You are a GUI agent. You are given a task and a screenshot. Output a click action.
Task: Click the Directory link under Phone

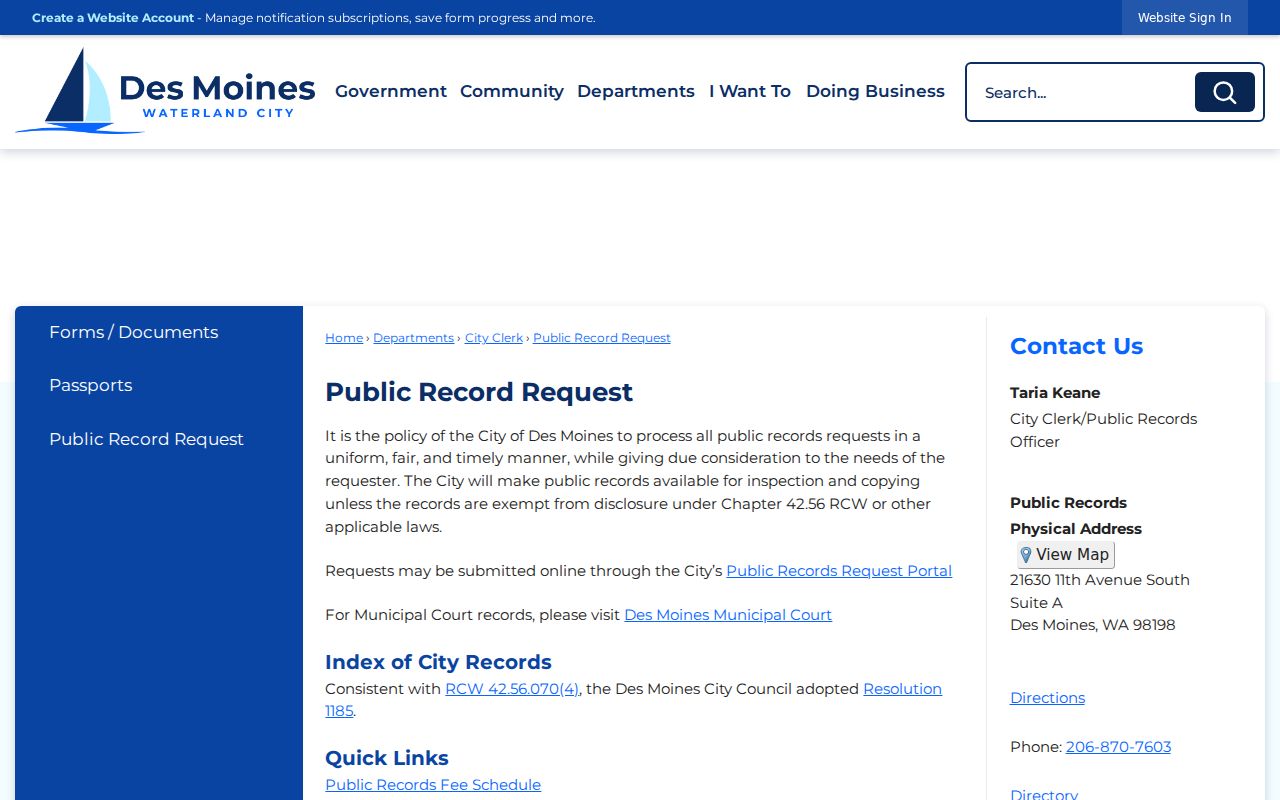1044,794
